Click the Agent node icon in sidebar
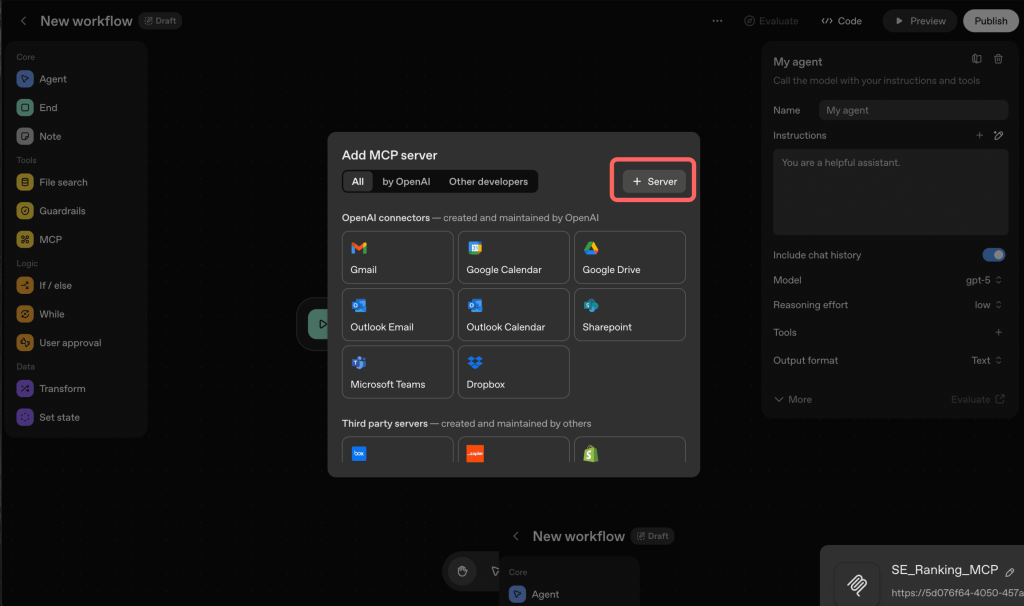Viewport: 1024px width, 606px height. click(x=25, y=79)
